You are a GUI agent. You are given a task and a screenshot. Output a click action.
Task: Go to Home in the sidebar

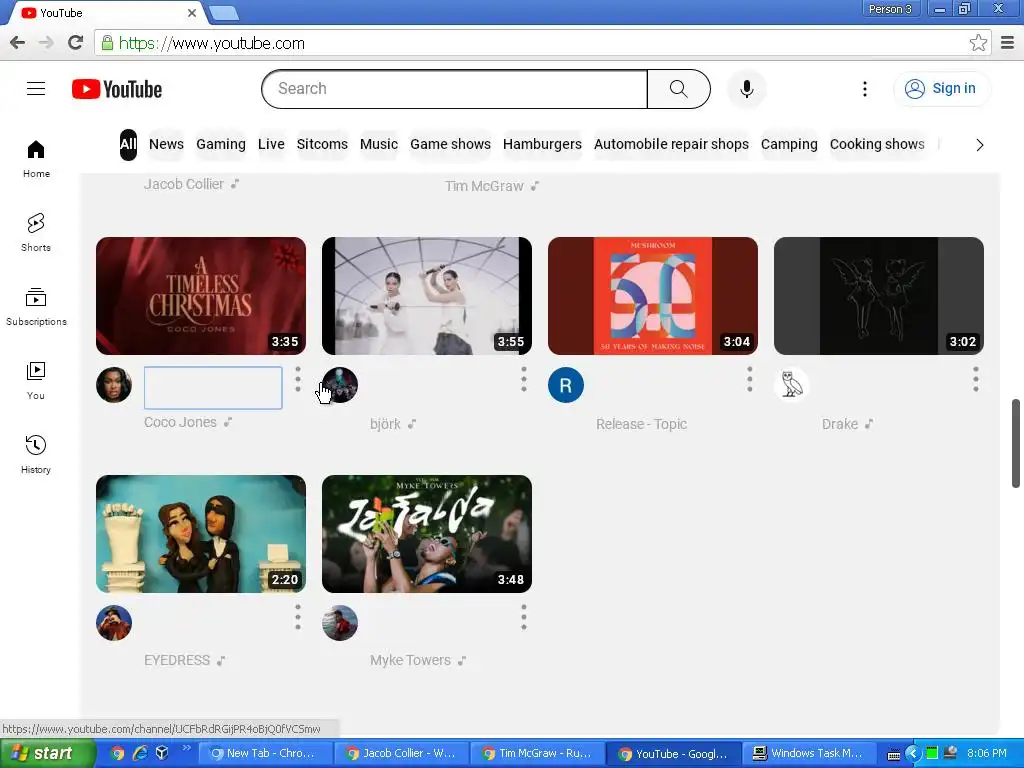[x=36, y=159]
